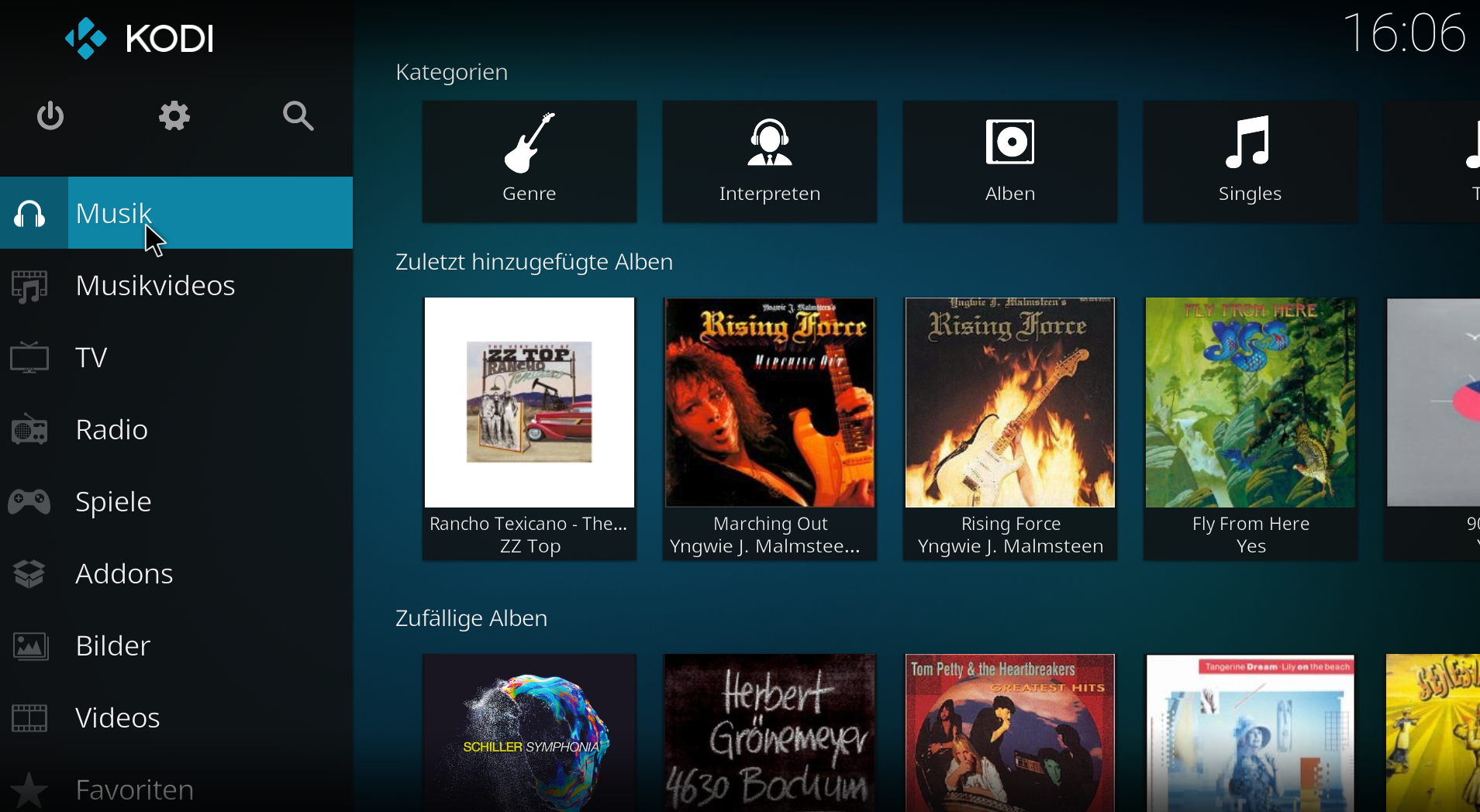Open the Marching Out album cover
Viewport: 1480px width, 812px height.
click(x=770, y=402)
